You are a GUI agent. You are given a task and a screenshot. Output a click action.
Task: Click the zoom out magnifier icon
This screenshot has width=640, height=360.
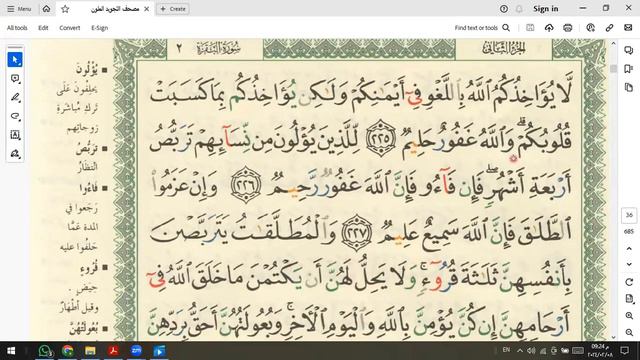tap(629, 333)
